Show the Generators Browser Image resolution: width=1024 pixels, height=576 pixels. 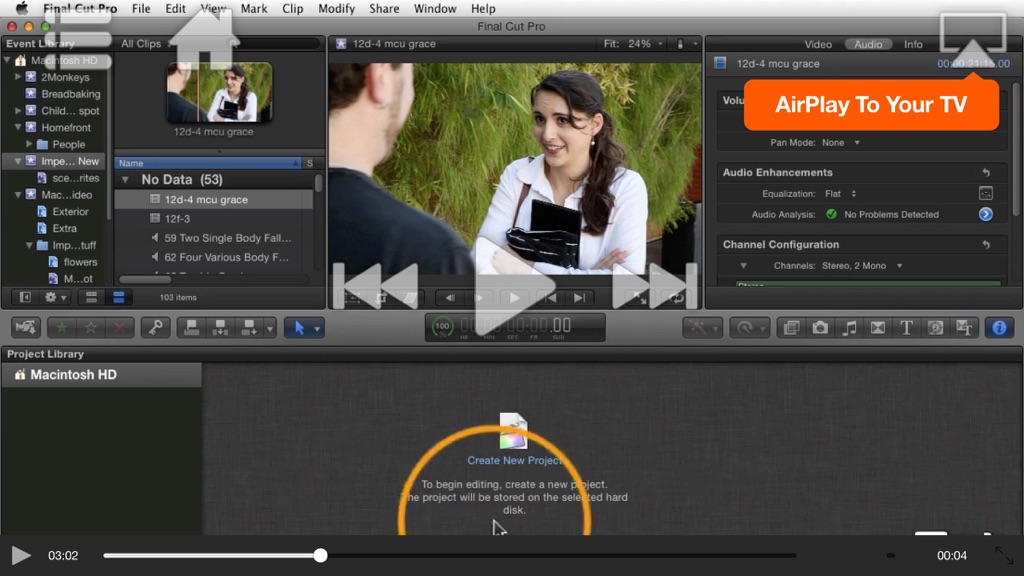point(935,327)
